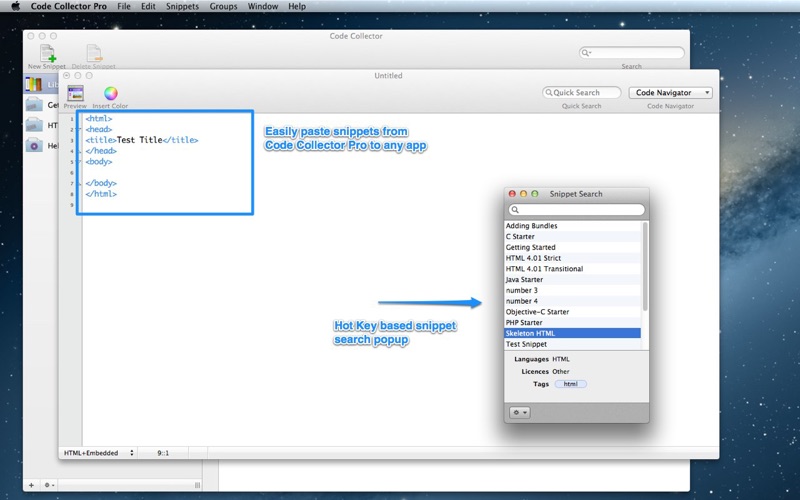Click the New Snippet toolbar icon

[x=47, y=54]
